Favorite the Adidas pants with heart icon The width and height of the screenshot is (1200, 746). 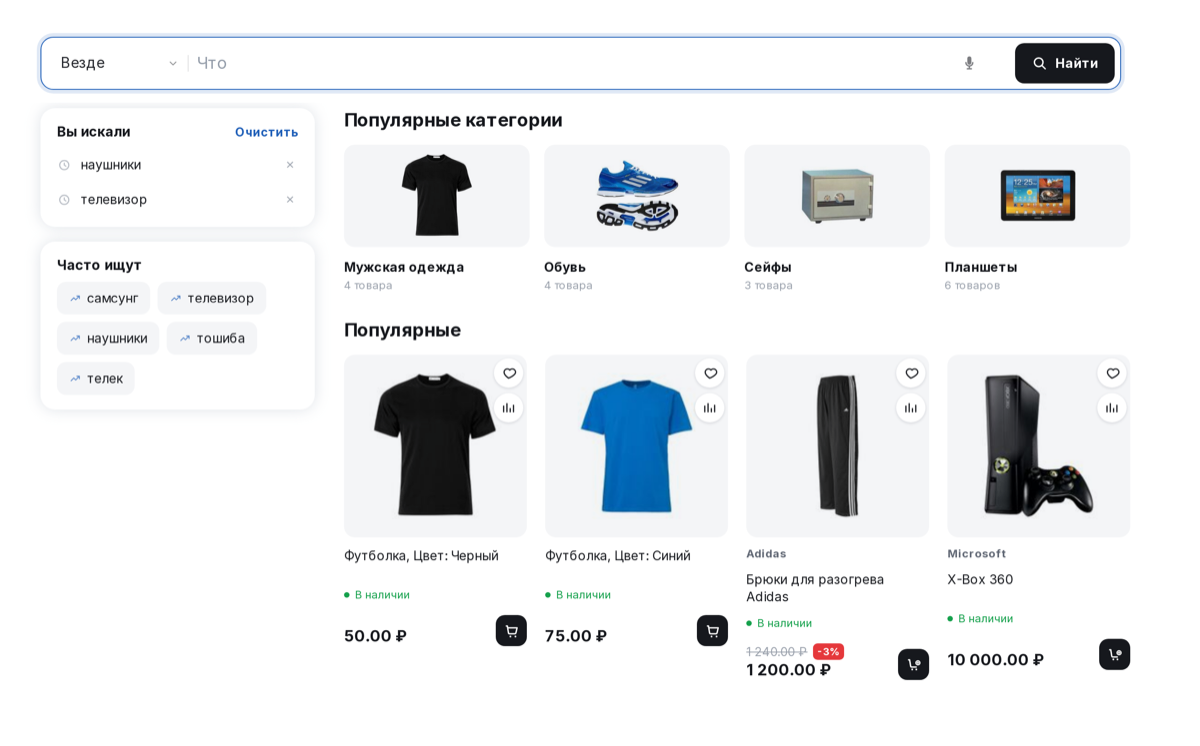pos(911,373)
